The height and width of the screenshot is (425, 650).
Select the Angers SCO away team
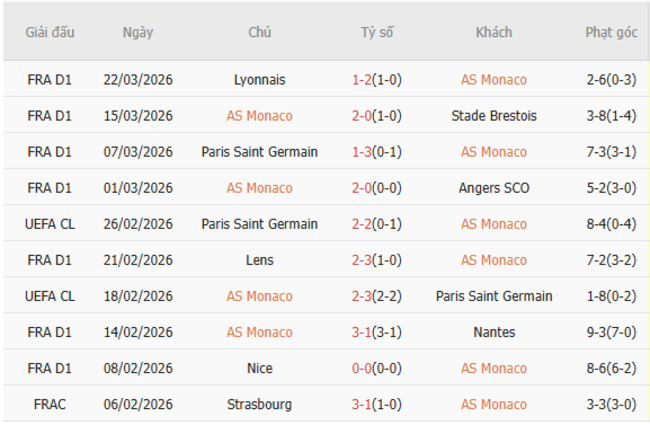494,188
